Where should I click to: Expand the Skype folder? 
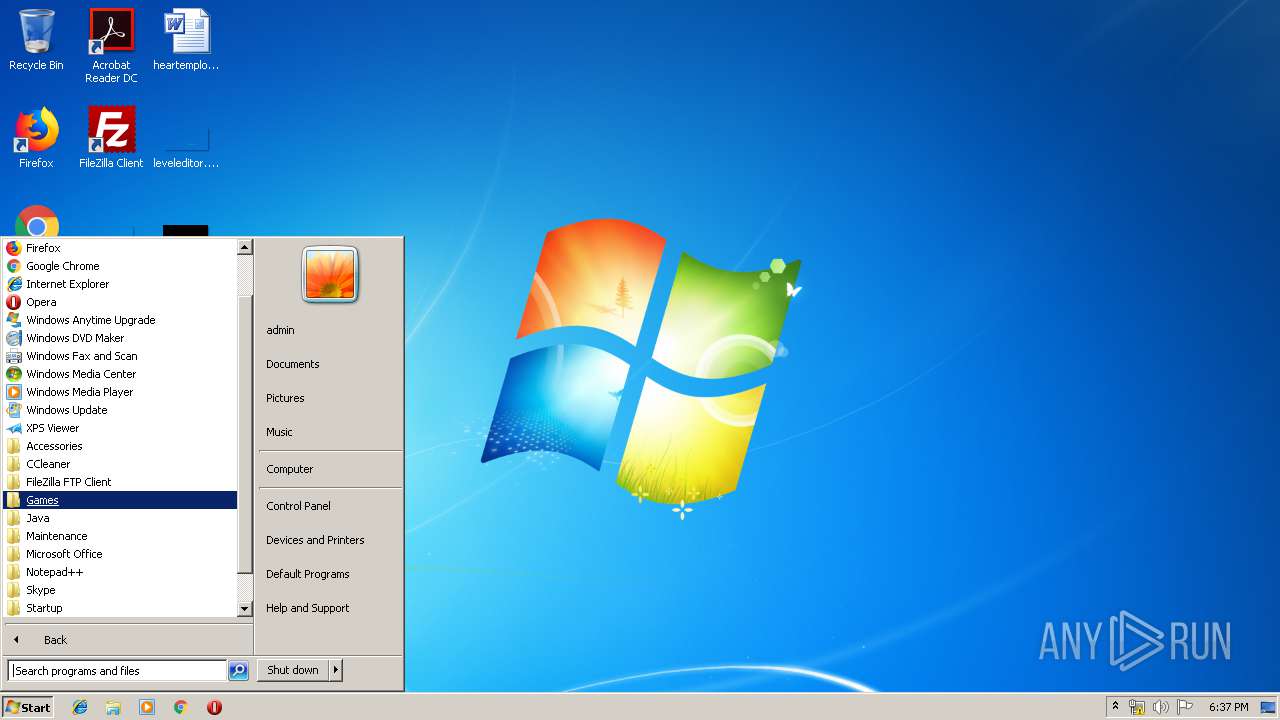pyautogui.click(x=120, y=590)
